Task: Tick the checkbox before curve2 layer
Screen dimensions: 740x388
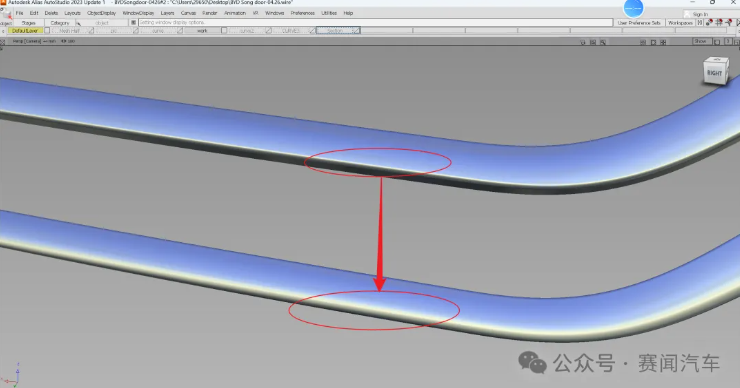Action: pyautogui.click(x=224, y=31)
